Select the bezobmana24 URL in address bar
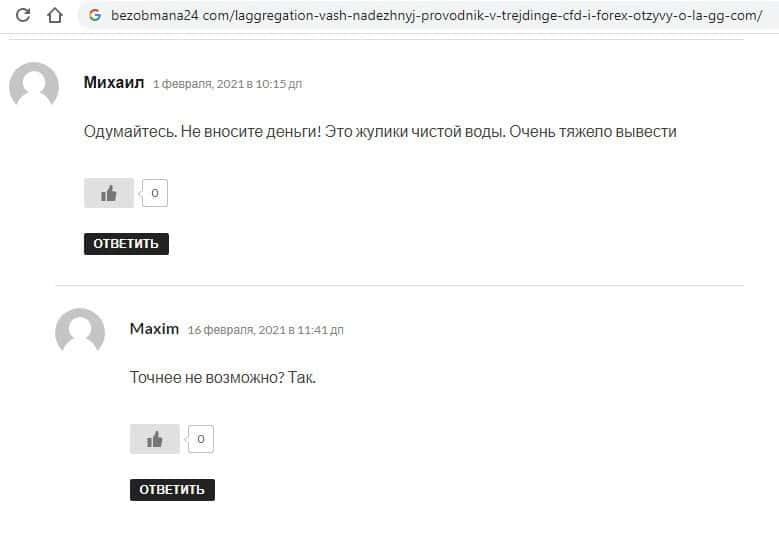The image size is (779, 554). pyautogui.click(x=436, y=15)
